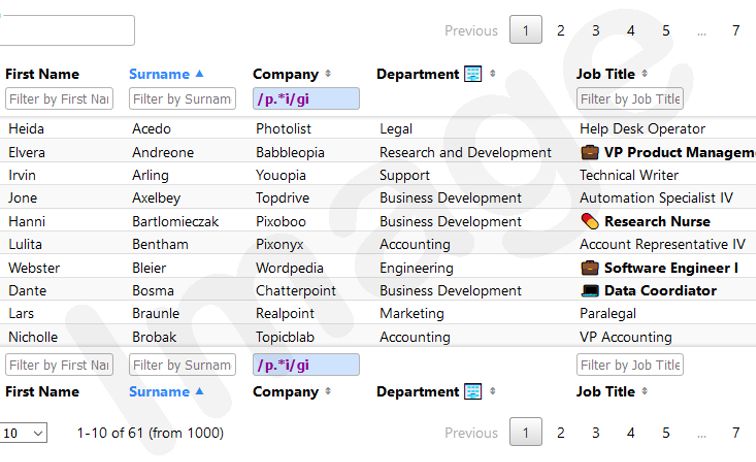Click the top Filter by First Name field
This screenshot has width=756, height=462.
(x=59, y=99)
